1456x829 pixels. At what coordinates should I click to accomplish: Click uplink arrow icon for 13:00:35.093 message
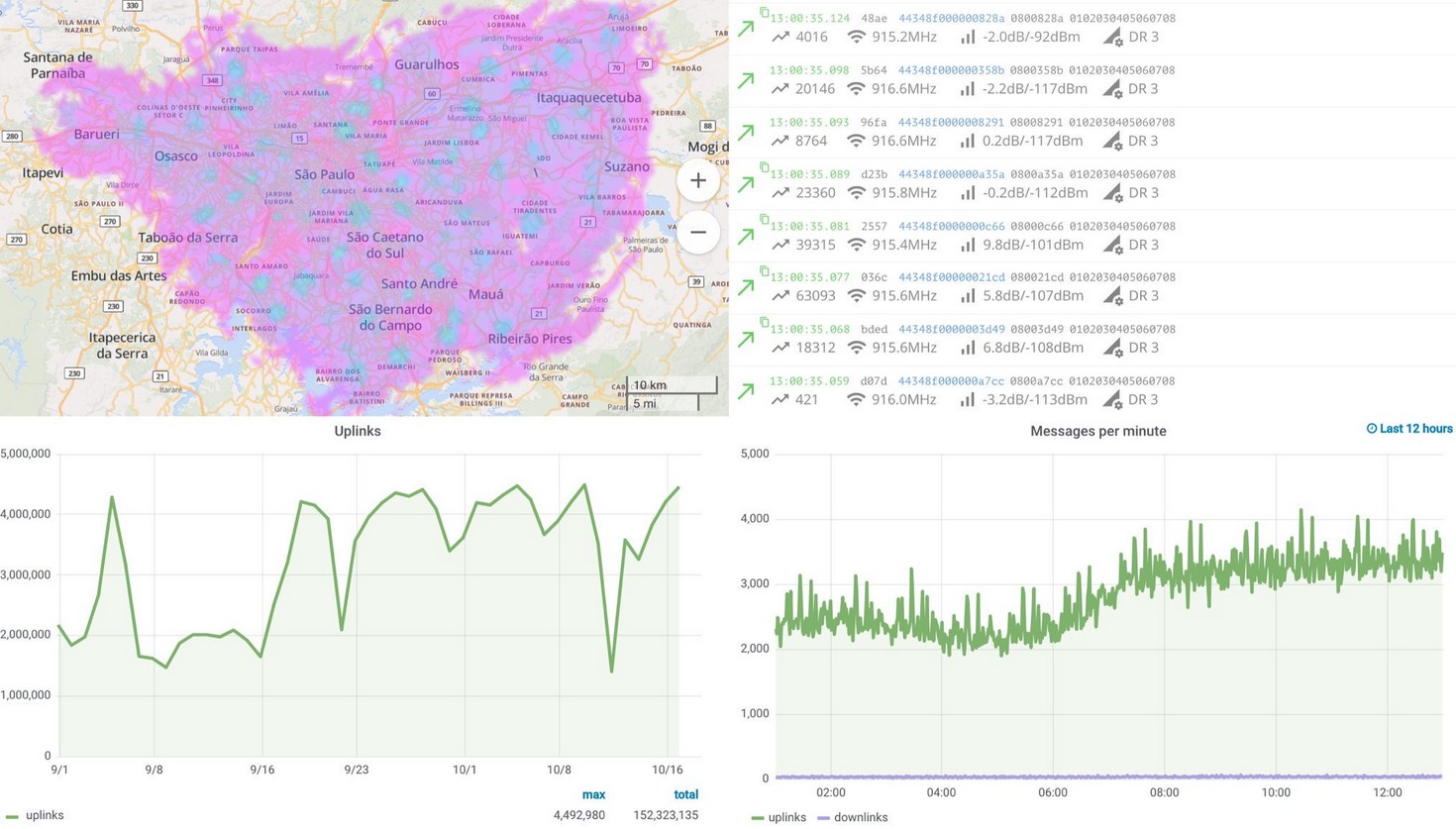pos(746,132)
